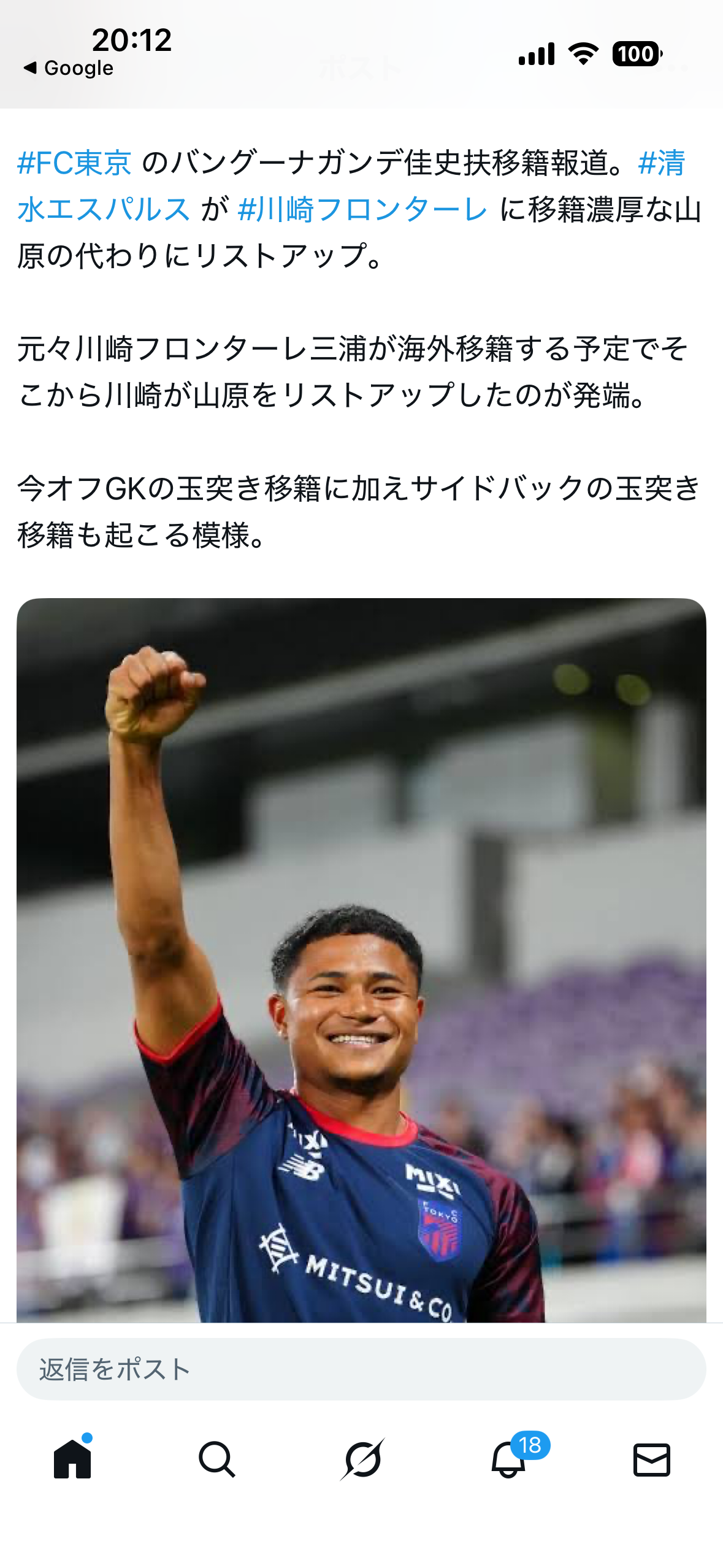Tap the 返信をポスト reply field

361,1369
